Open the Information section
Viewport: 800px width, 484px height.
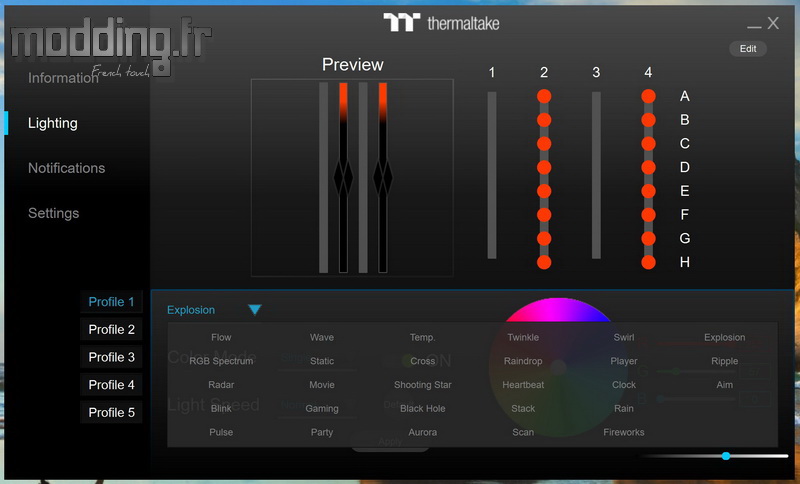coord(63,78)
